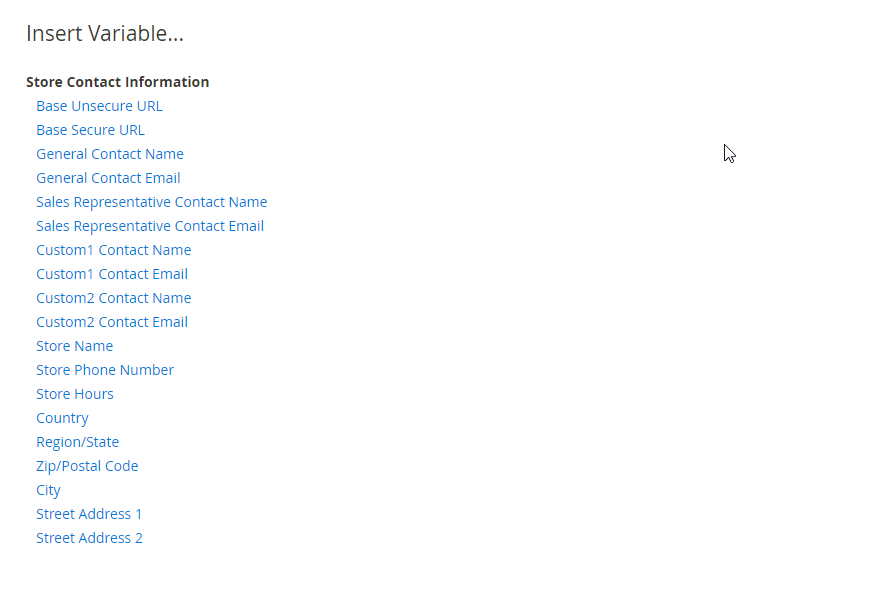Select Custom2 Contact Email variable

click(x=112, y=322)
